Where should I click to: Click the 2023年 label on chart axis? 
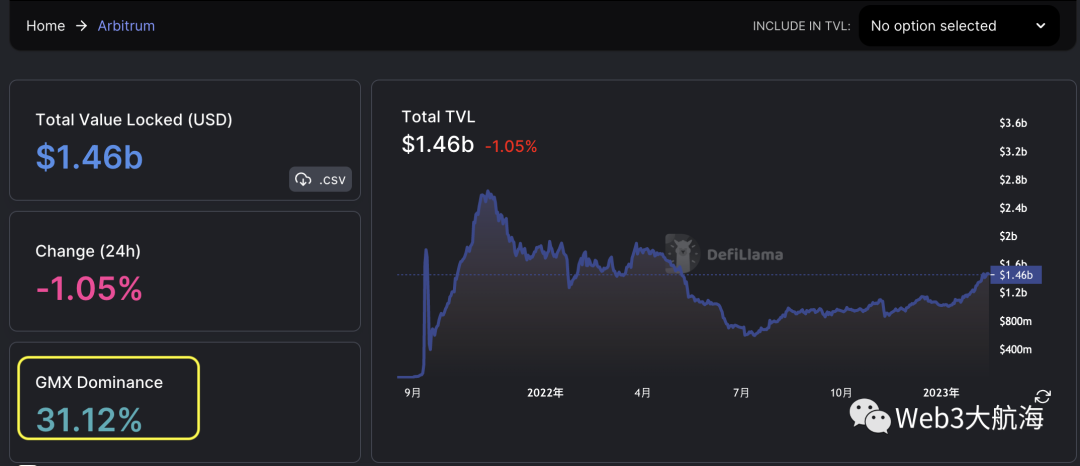941,393
